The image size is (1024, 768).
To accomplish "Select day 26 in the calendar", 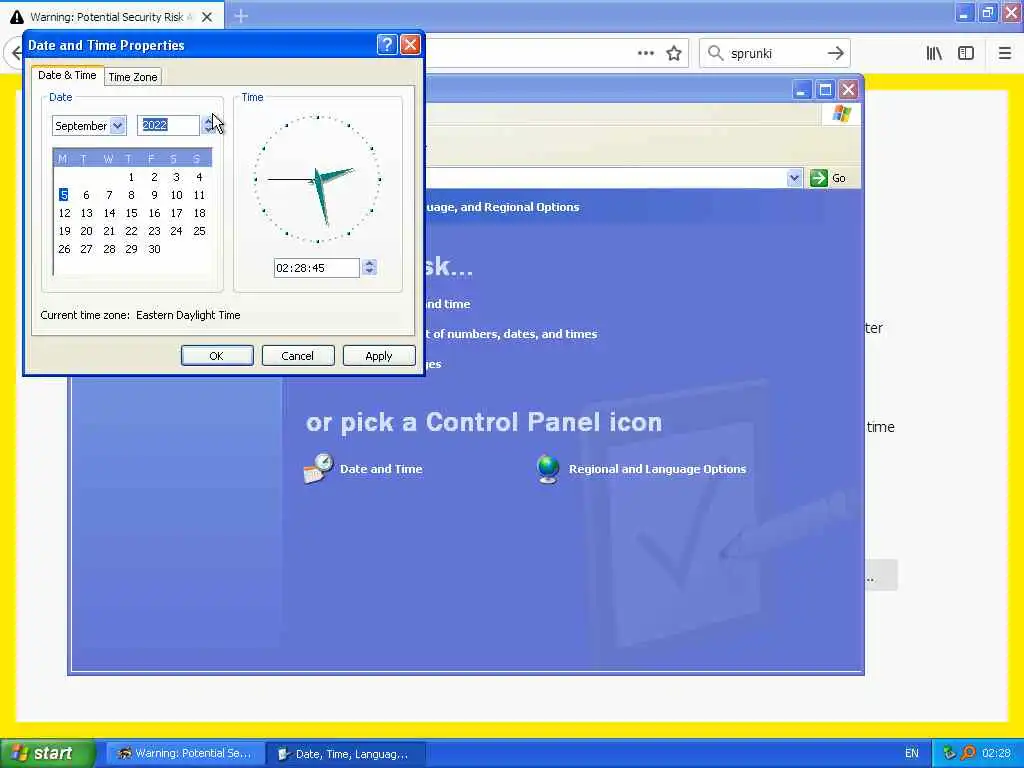I will 64,249.
